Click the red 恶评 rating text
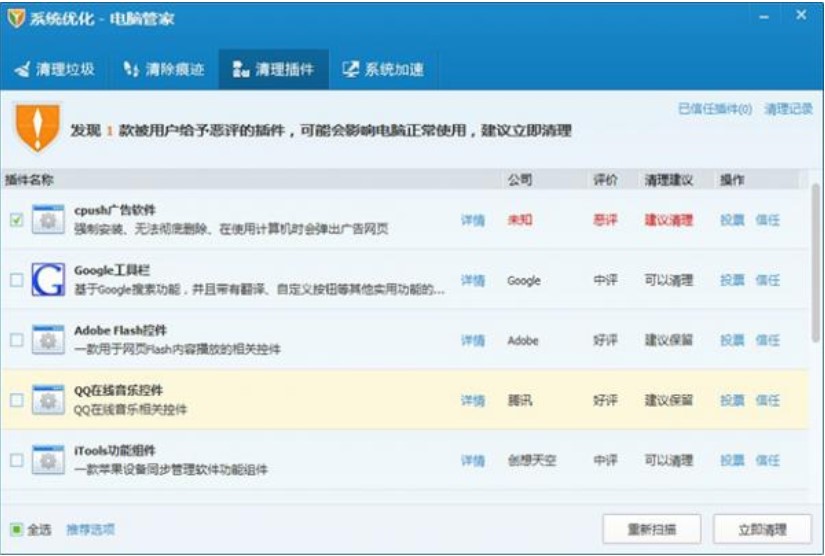825x556 pixels. coord(605,220)
